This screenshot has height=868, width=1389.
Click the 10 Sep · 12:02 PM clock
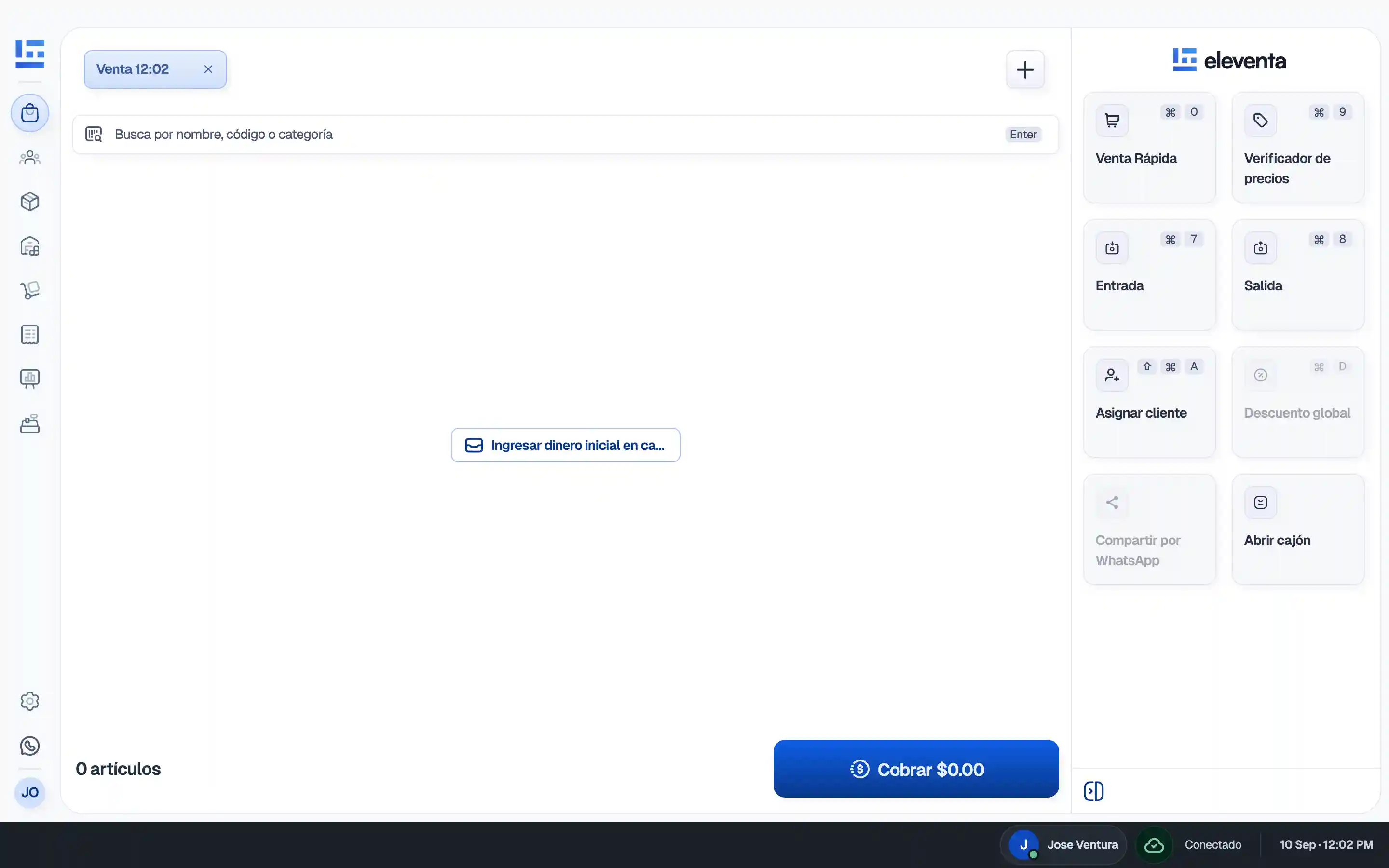1326,844
